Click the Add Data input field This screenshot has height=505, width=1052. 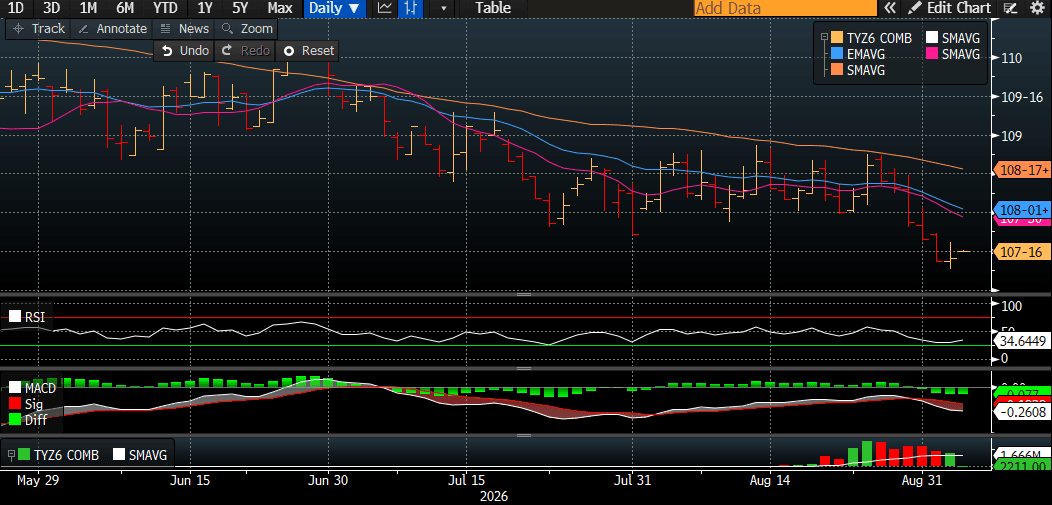click(786, 8)
